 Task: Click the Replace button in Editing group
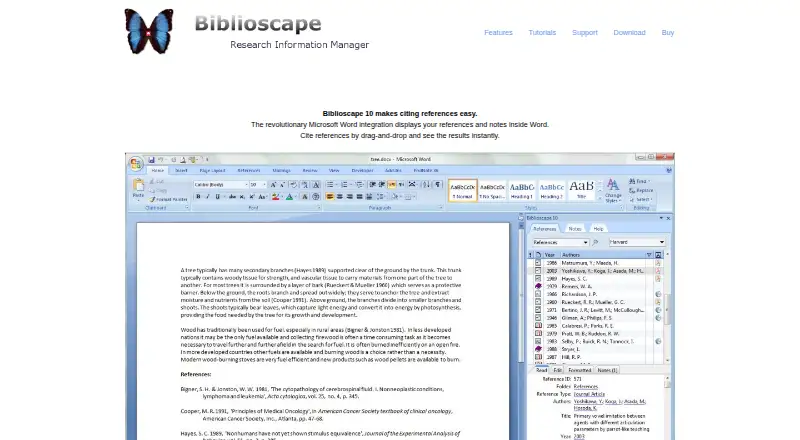pos(641,190)
